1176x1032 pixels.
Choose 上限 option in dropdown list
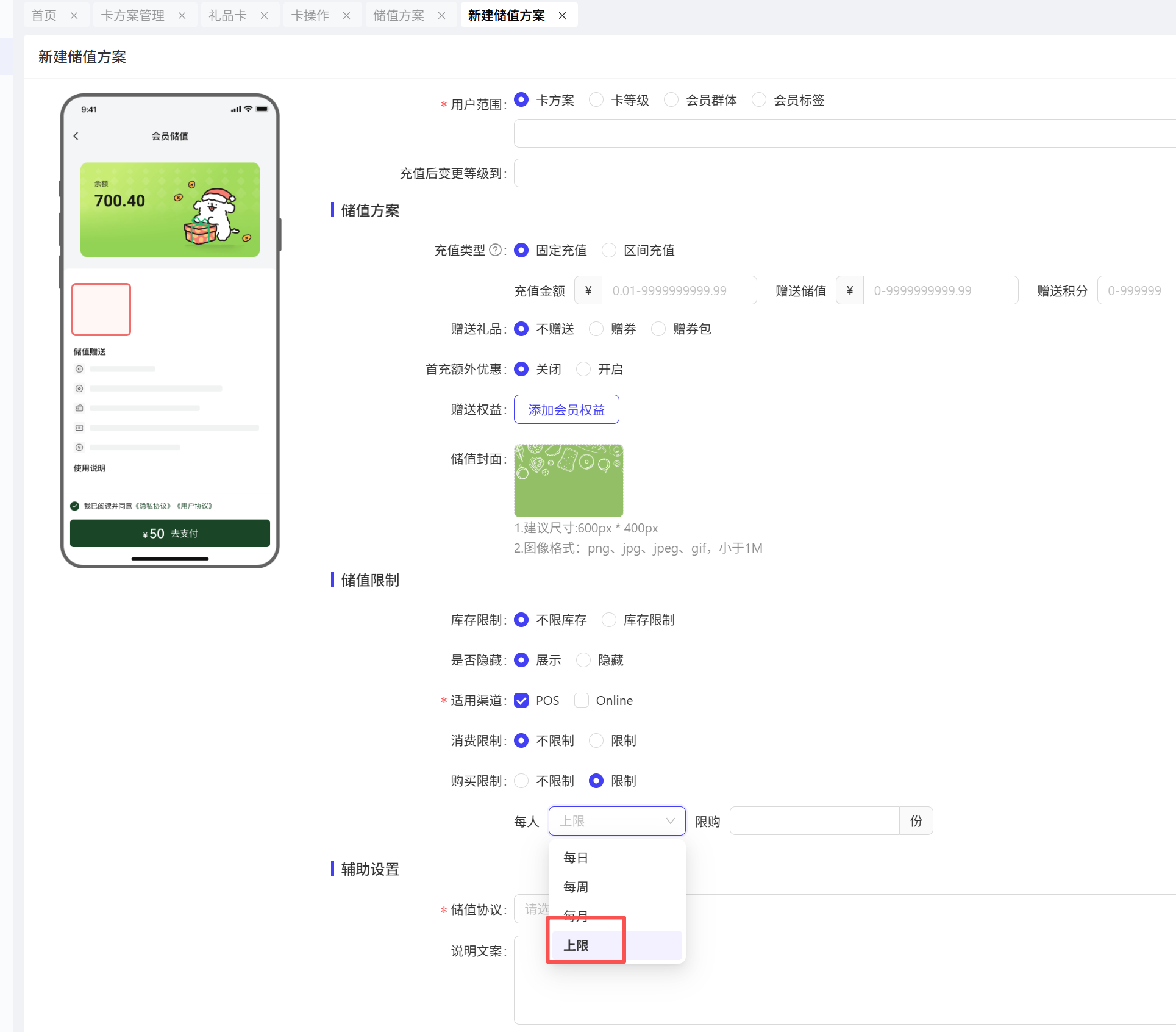576,945
